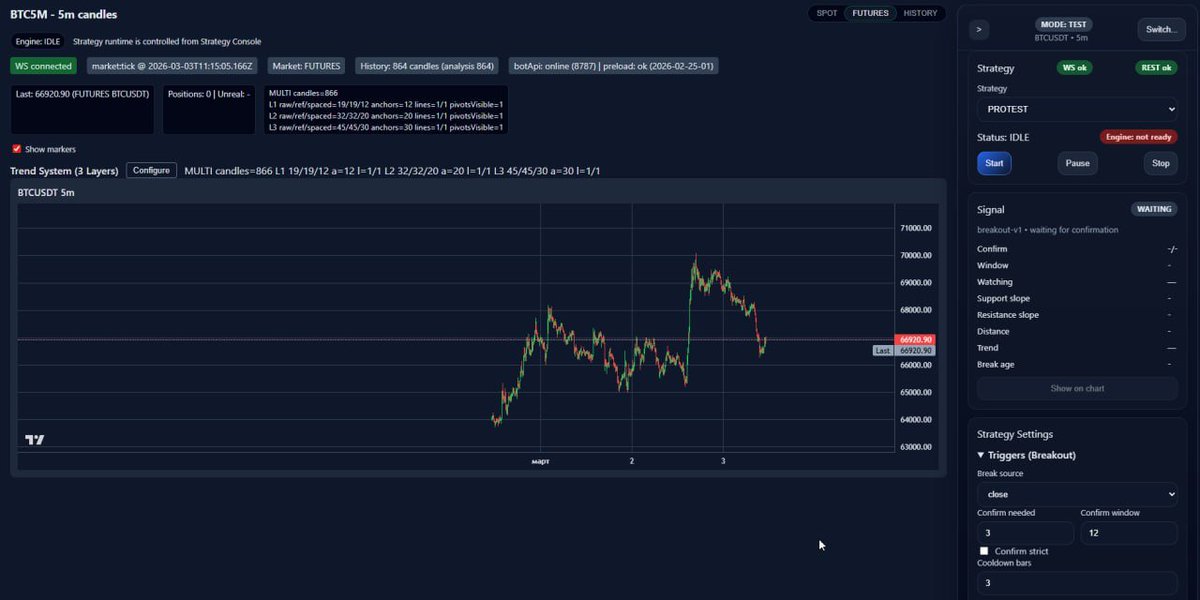Click the WAITING signal badge
The height and width of the screenshot is (600, 1200).
(1153, 210)
